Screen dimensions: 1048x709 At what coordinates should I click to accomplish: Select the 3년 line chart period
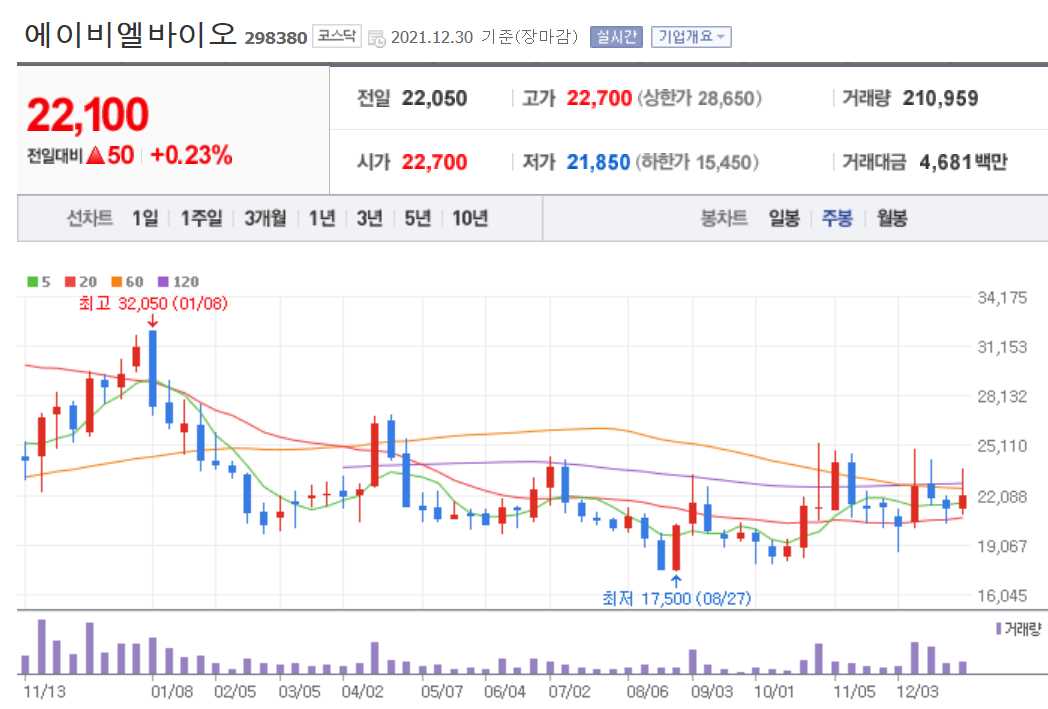[x=369, y=218]
